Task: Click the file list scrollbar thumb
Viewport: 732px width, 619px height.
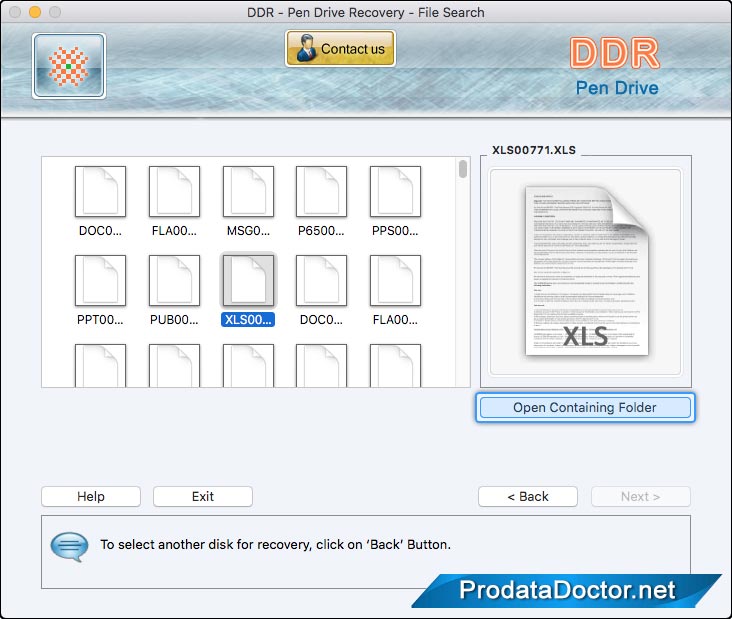Action: (x=463, y=169)
